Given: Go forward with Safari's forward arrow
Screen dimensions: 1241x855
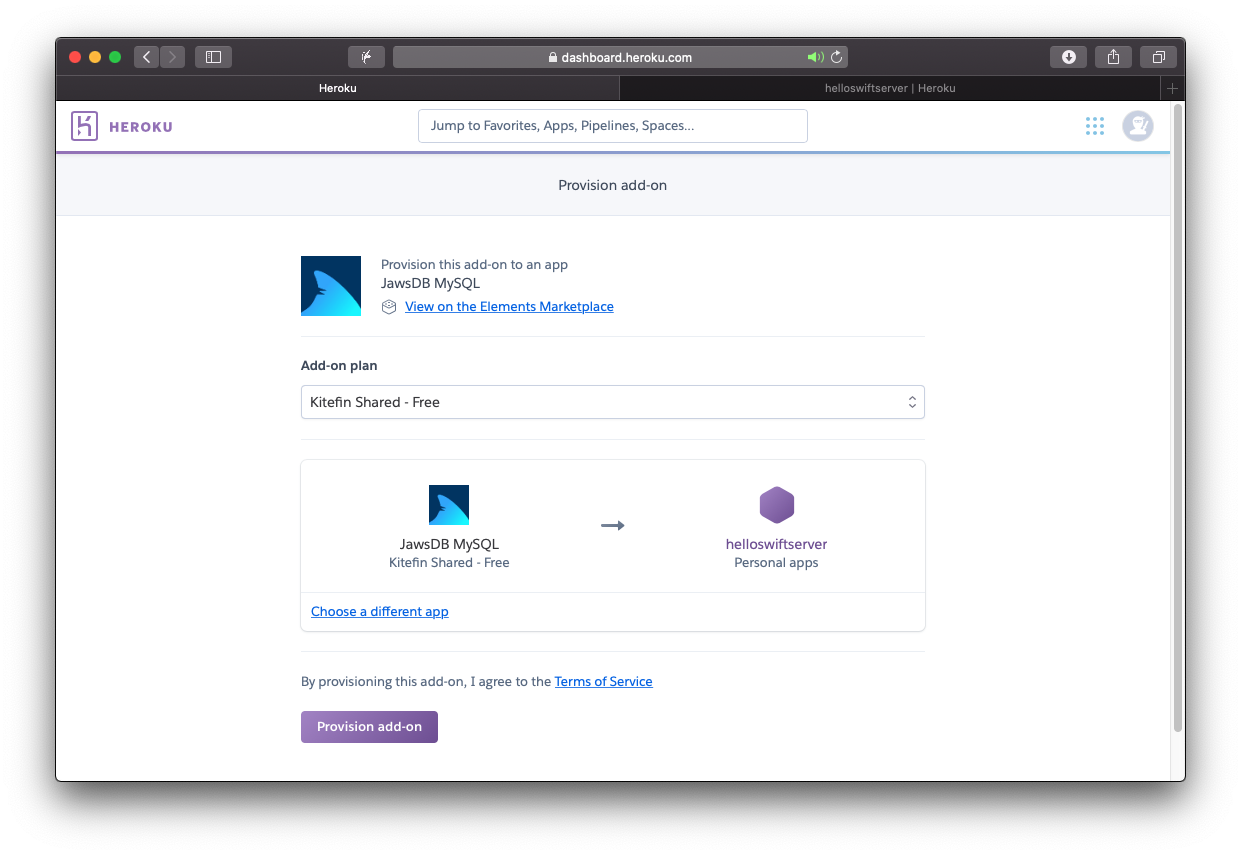Looking at the screenshot, I should 172,57.
